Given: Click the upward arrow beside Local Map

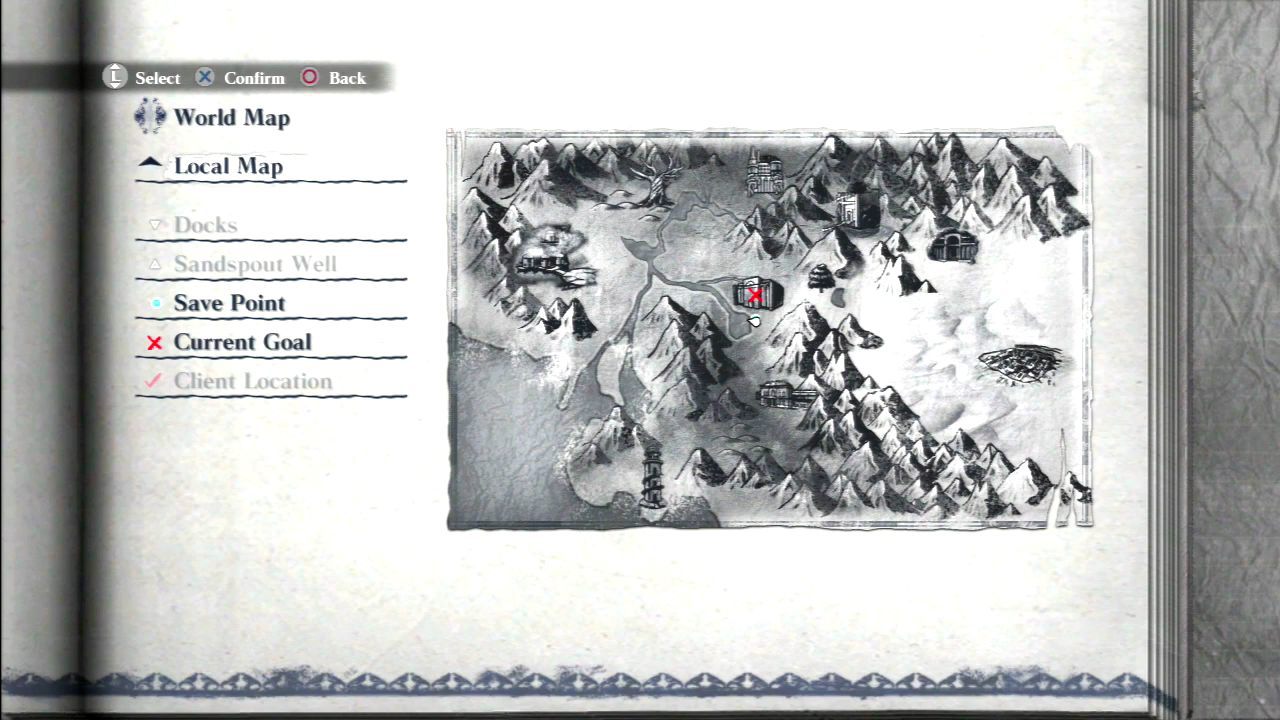Looking at the screenshot, I should 151,163.
